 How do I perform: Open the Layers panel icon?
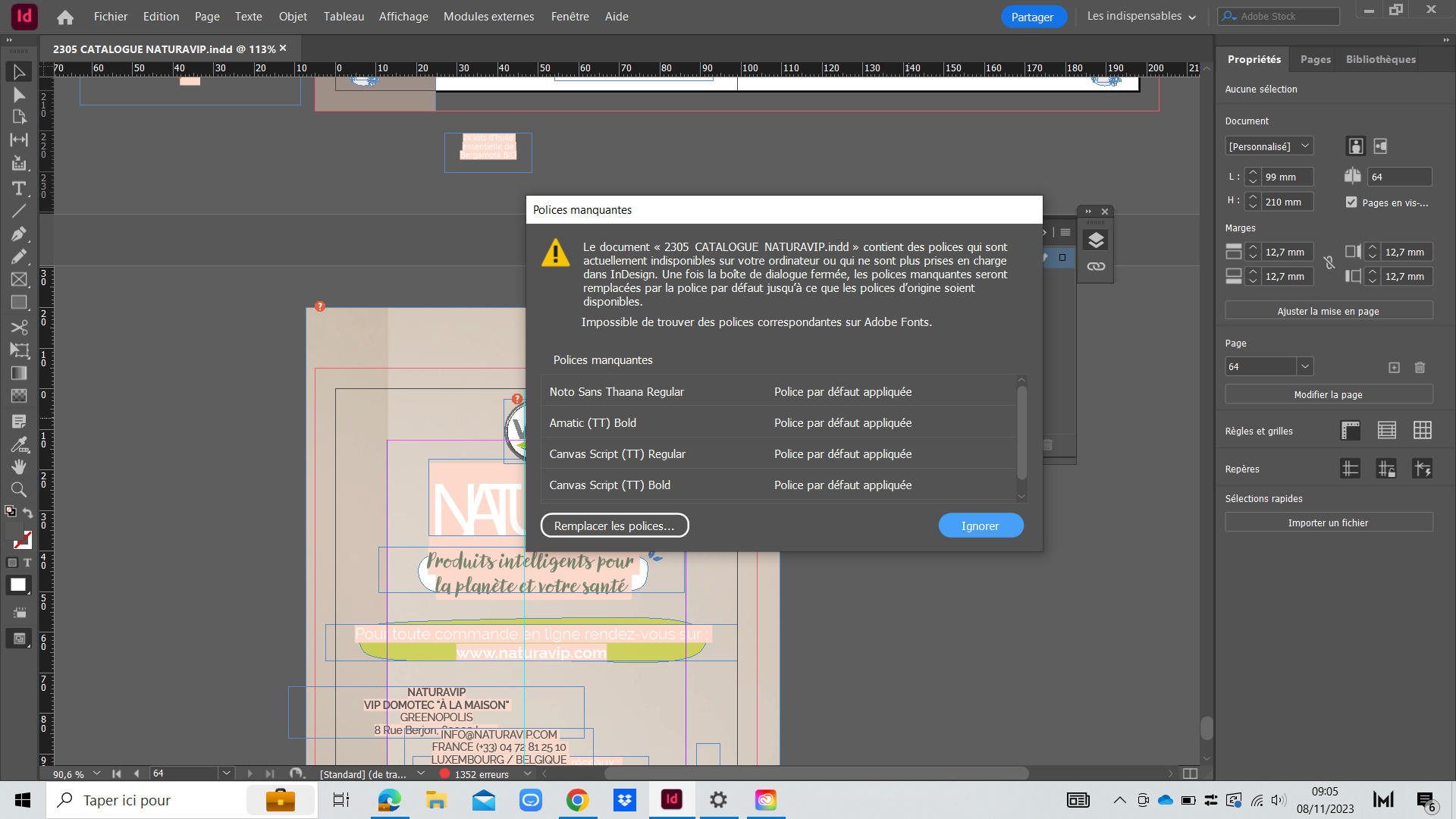click(1096, 240)
